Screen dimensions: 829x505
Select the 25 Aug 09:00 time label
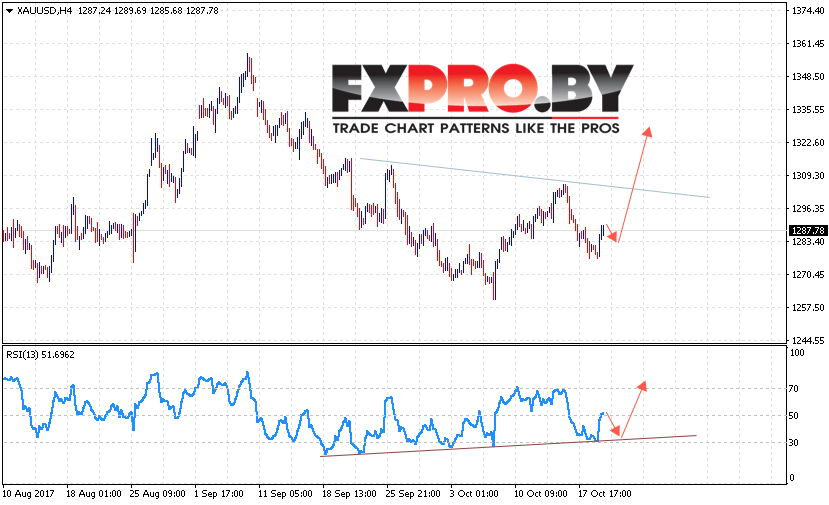pyautogui.click(x=158, y=494)
